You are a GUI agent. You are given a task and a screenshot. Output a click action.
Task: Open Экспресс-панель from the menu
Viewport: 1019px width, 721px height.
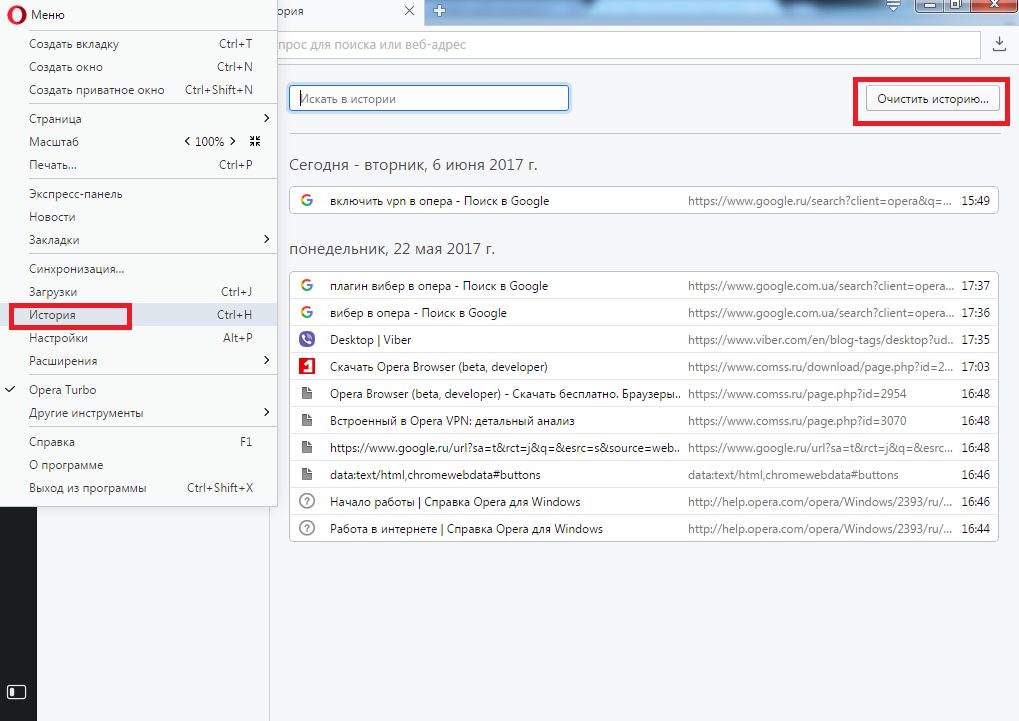(x=138, y=194)
